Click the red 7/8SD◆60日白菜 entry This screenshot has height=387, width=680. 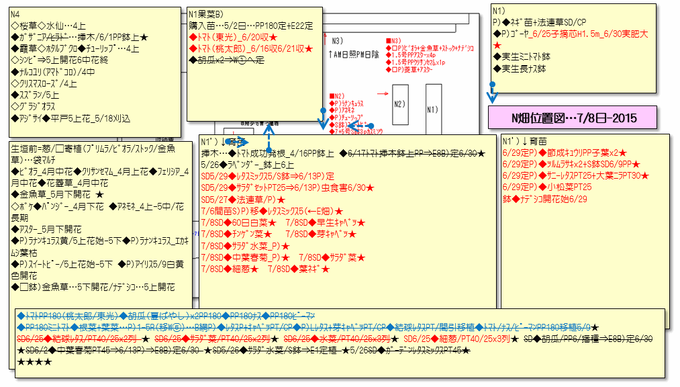click(239, 223)
